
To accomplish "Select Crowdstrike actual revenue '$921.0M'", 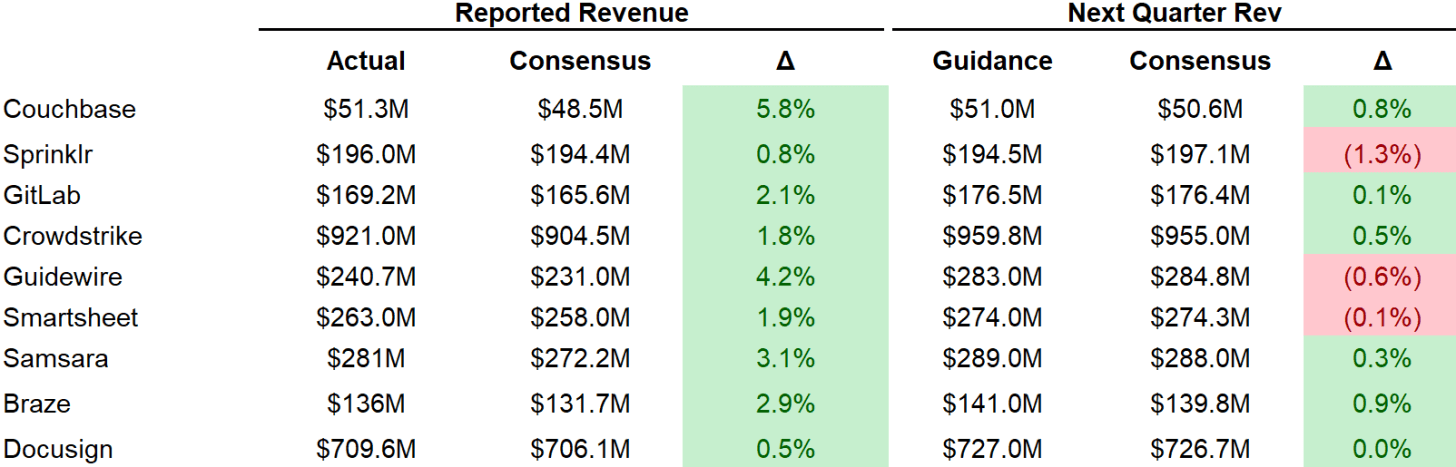I will (x=366, y=236).
